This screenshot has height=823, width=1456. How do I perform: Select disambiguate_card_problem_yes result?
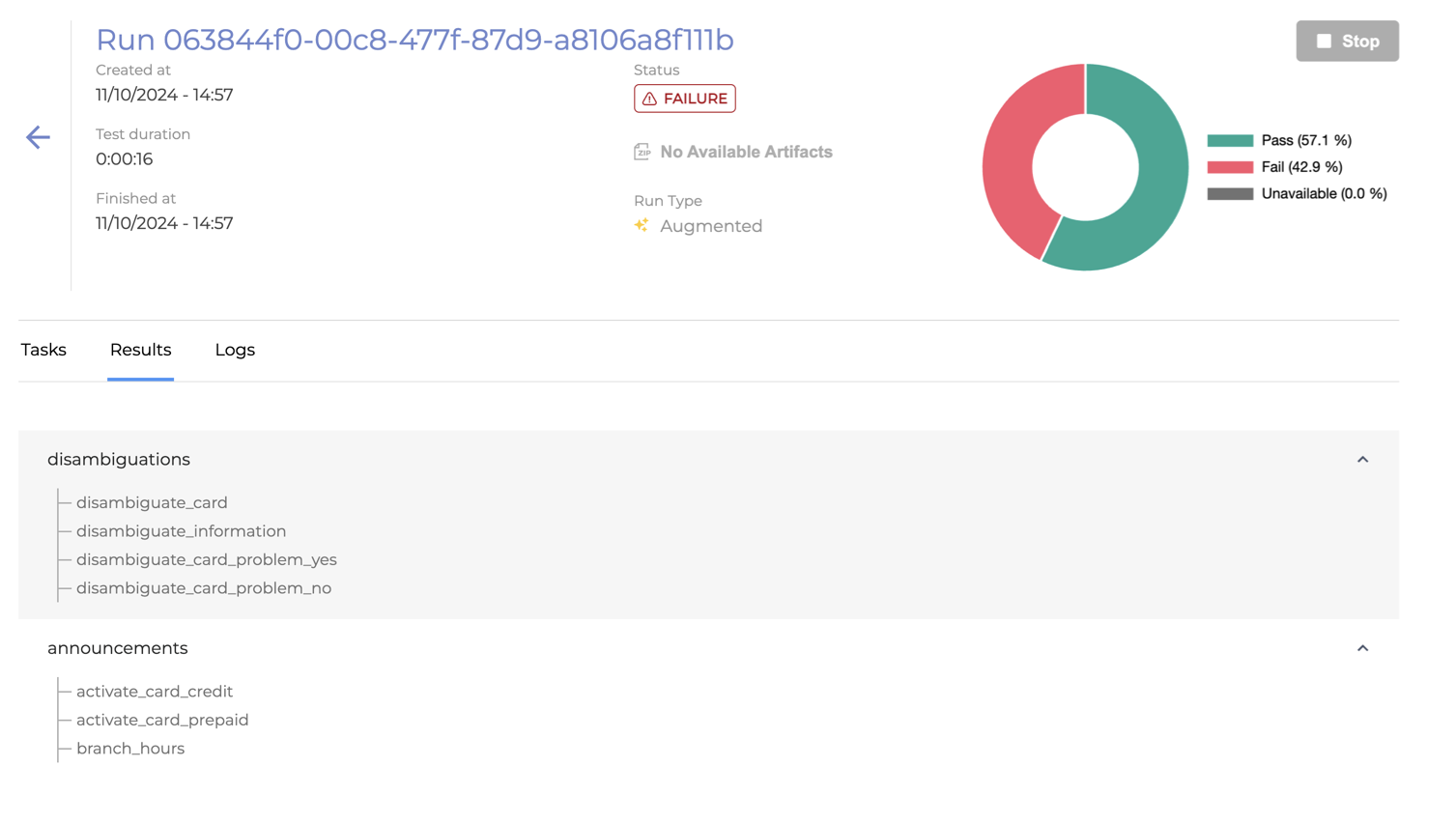click(x=206, y=559)
